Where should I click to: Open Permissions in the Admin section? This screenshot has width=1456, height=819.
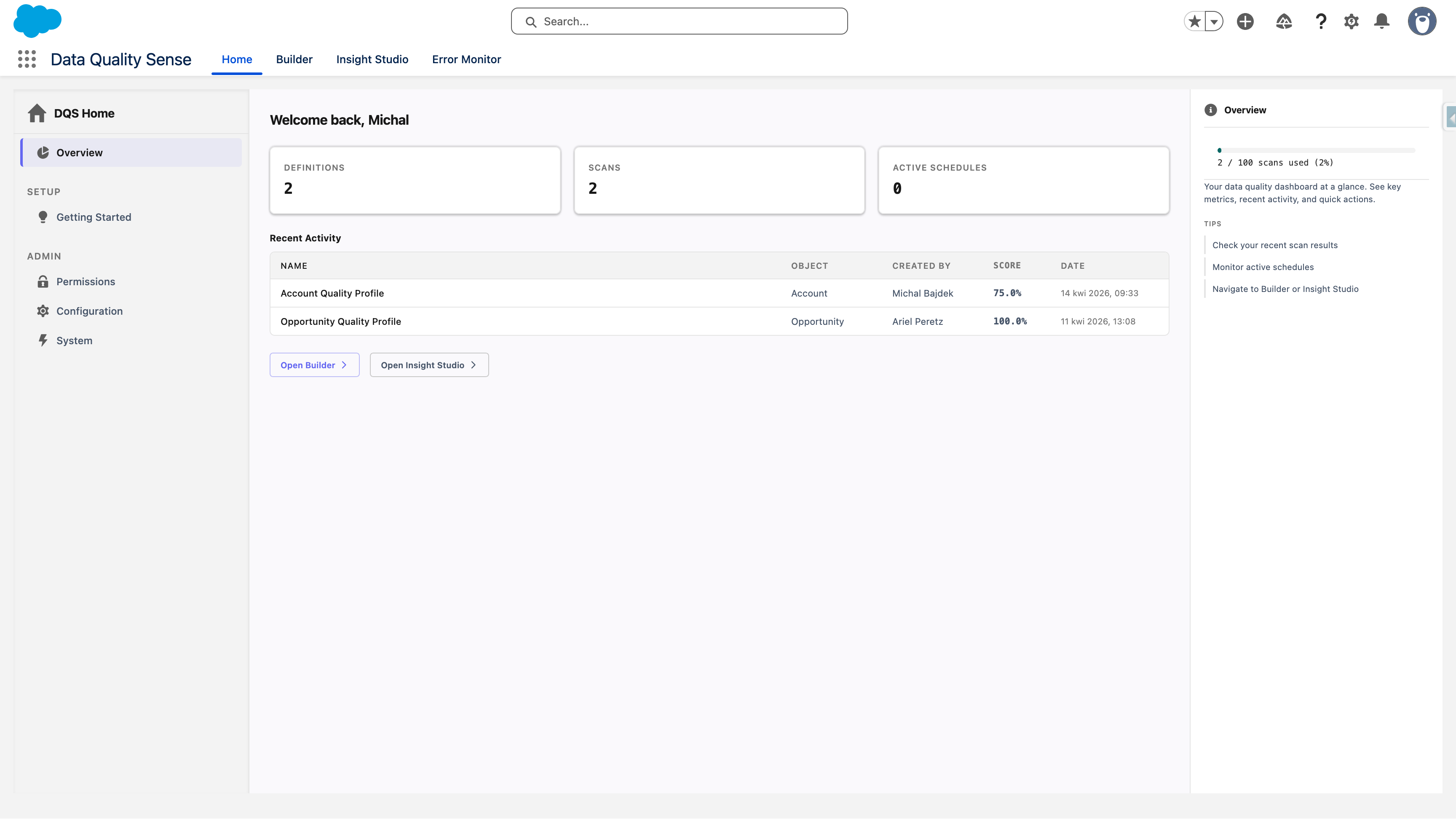click(x=86, y=281)
